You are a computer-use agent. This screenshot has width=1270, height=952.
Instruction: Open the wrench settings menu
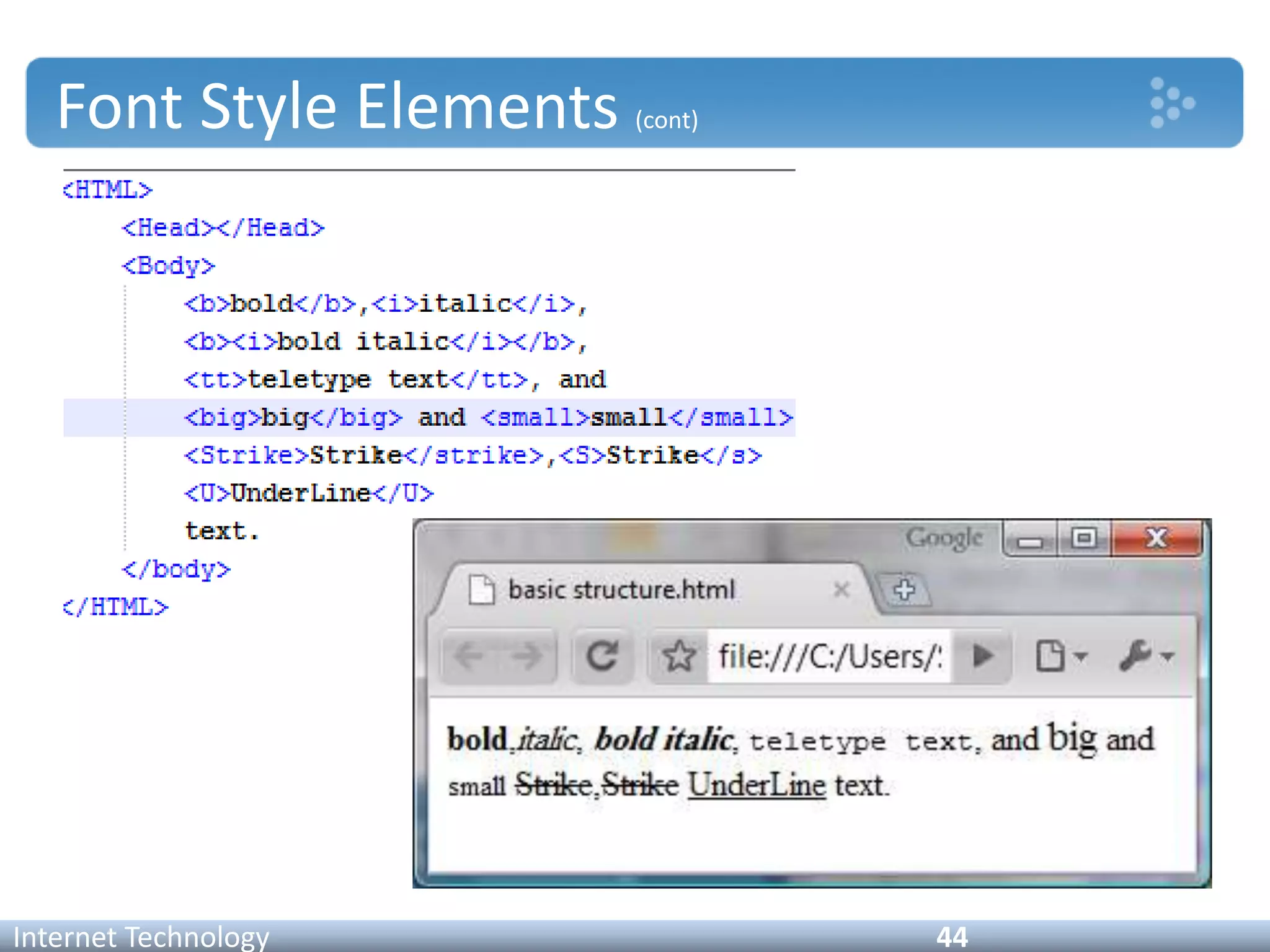pyautogui.click(x=1146, y=656)
